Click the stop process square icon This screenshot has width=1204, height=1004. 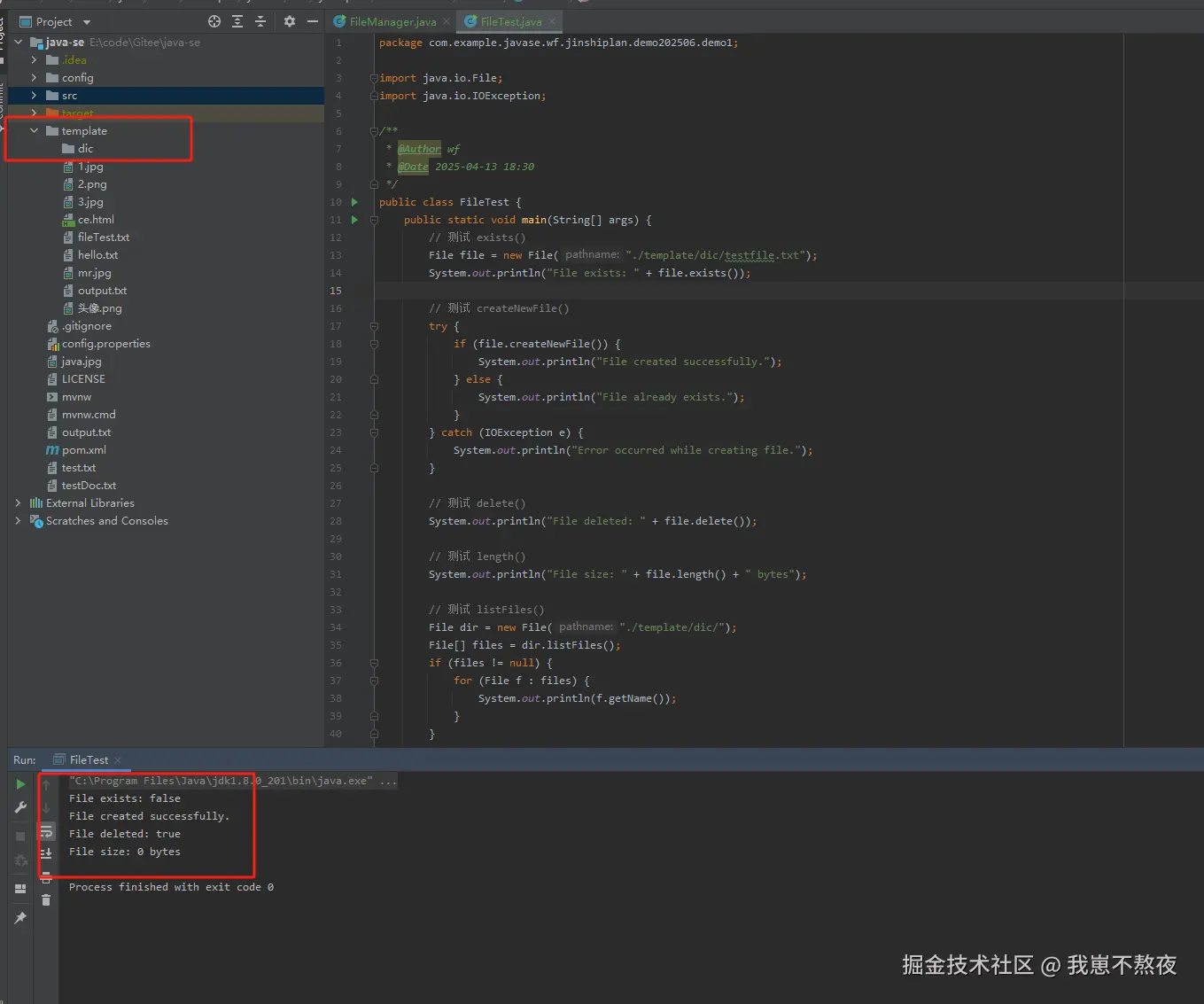20,837
